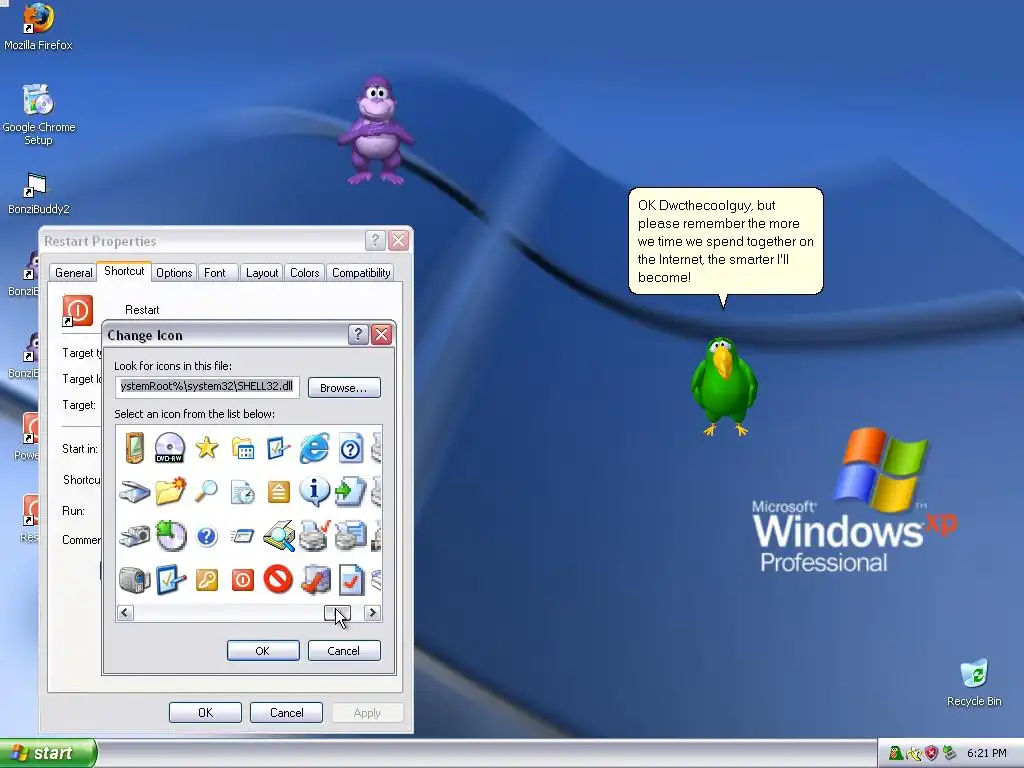Select the handheld PDA device icon
The width and height of the screenshot is (1024, 768).
tap(135, 448)
